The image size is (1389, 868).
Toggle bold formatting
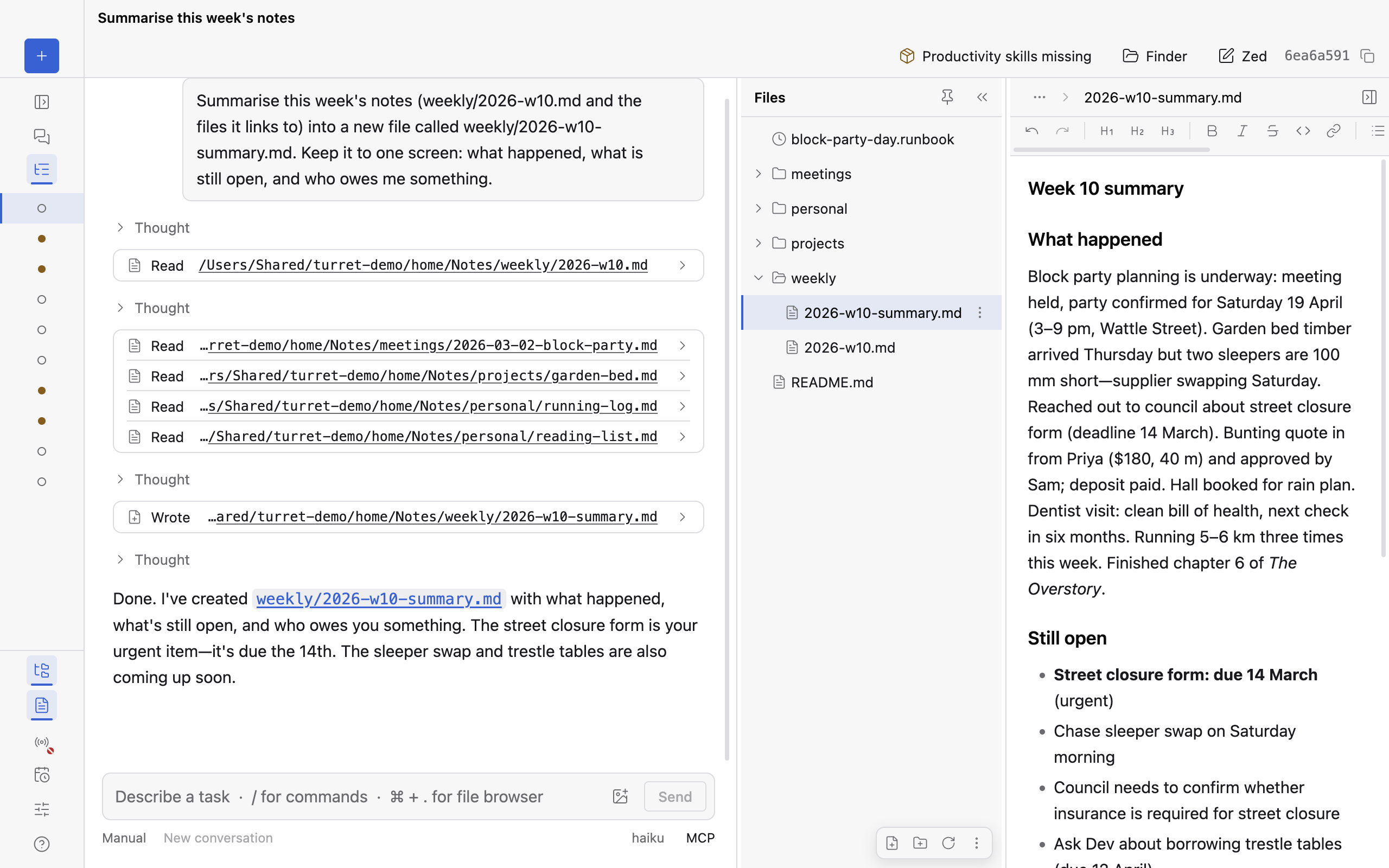click(x=1212, y=131)
